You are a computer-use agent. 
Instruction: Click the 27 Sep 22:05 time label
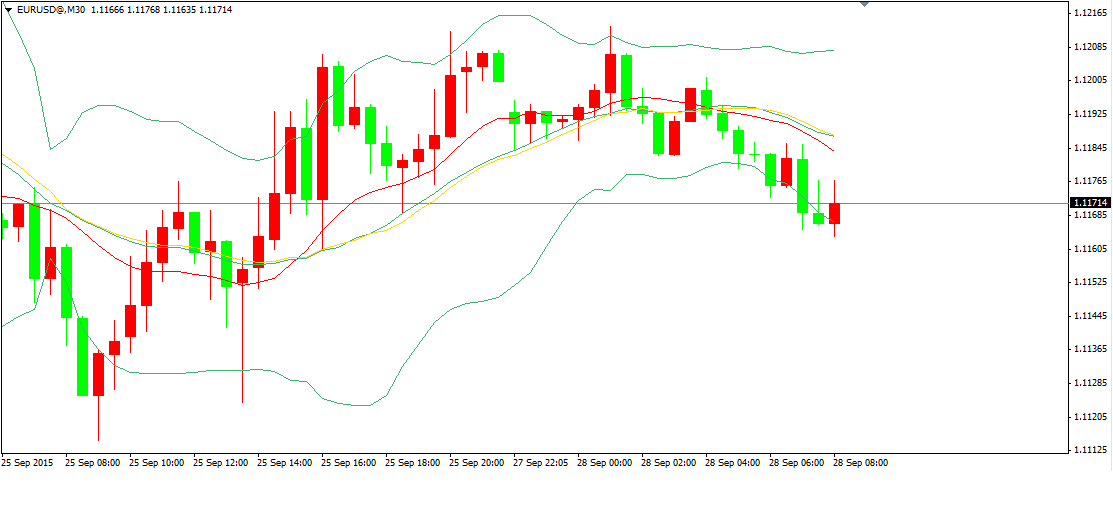pos(540,463)
